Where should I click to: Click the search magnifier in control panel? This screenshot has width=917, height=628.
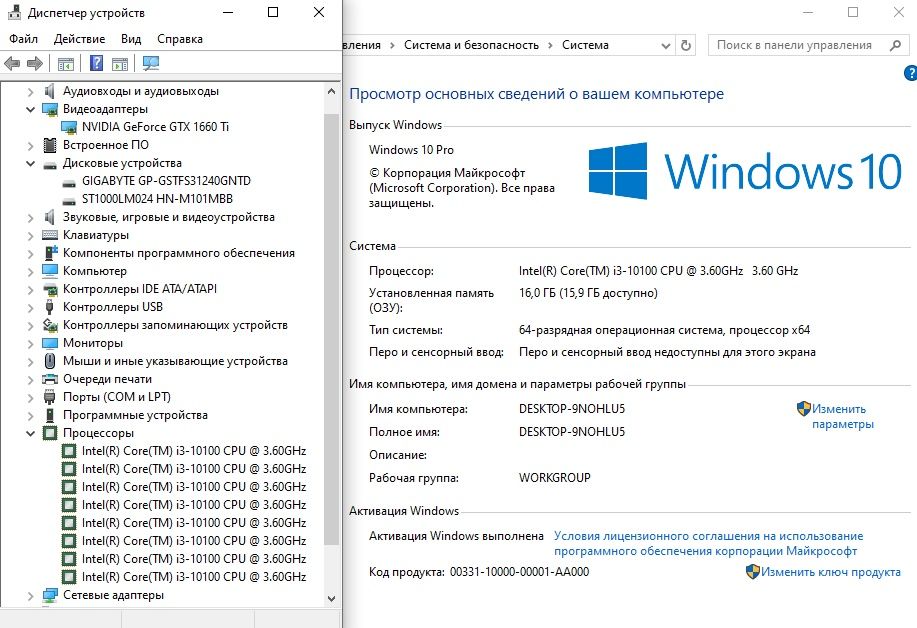(895, 45)
